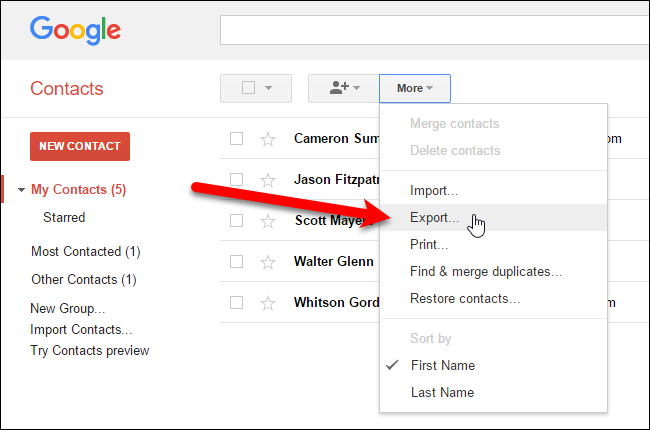Screen dimensions: 650x430
Task: Close the More dropdown button
Action: [415, 88]
